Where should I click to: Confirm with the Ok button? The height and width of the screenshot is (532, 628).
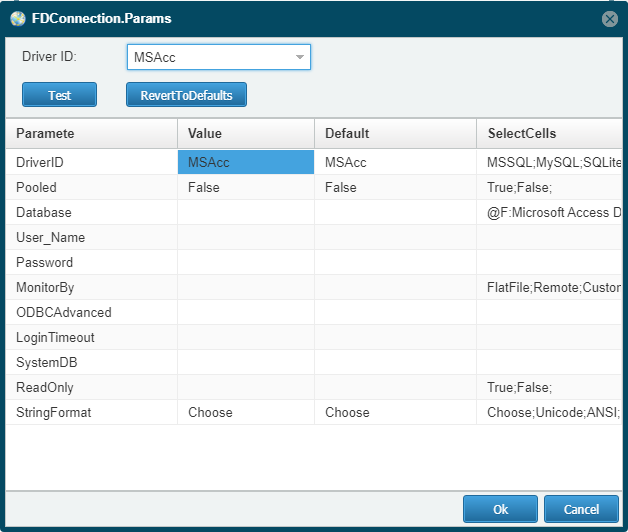tap(500, 509)
